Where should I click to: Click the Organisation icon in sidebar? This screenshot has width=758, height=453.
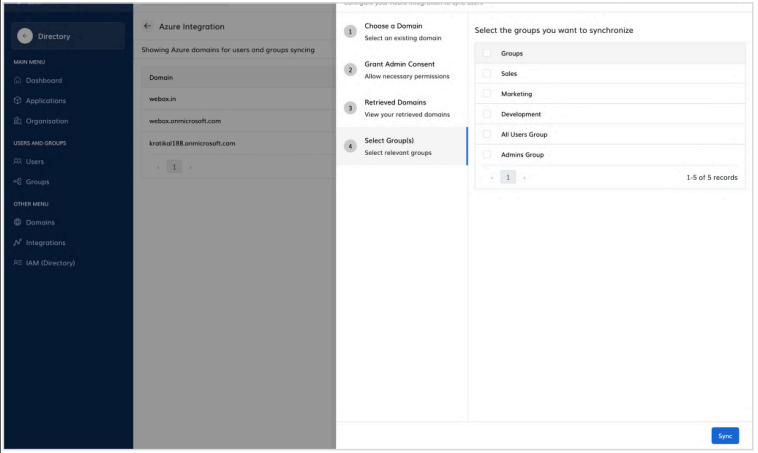pos(17,121)
